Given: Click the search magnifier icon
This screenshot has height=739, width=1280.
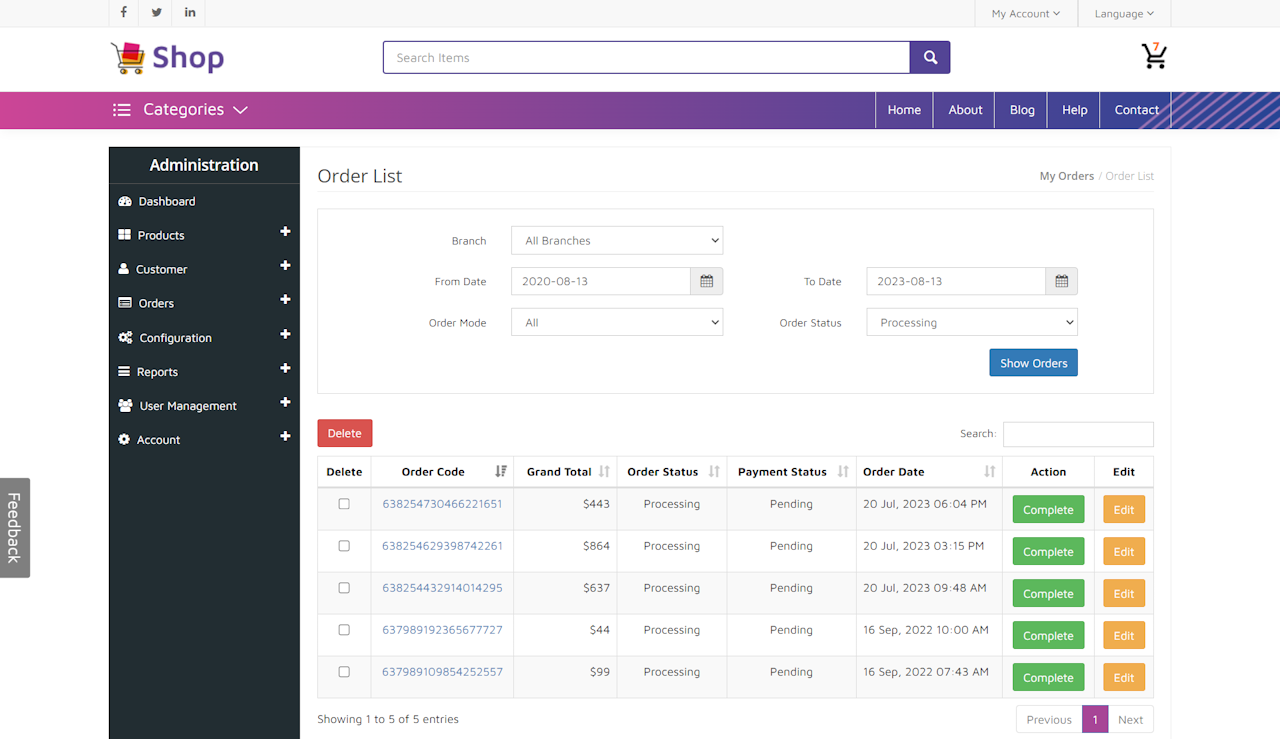Looking at the screenshot, I should 929,57.
